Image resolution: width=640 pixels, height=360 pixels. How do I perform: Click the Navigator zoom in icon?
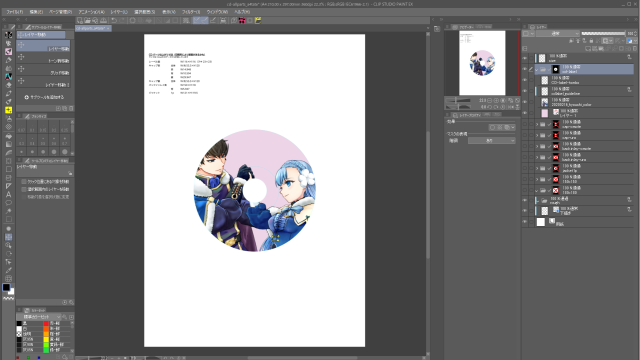pos(496,100)
